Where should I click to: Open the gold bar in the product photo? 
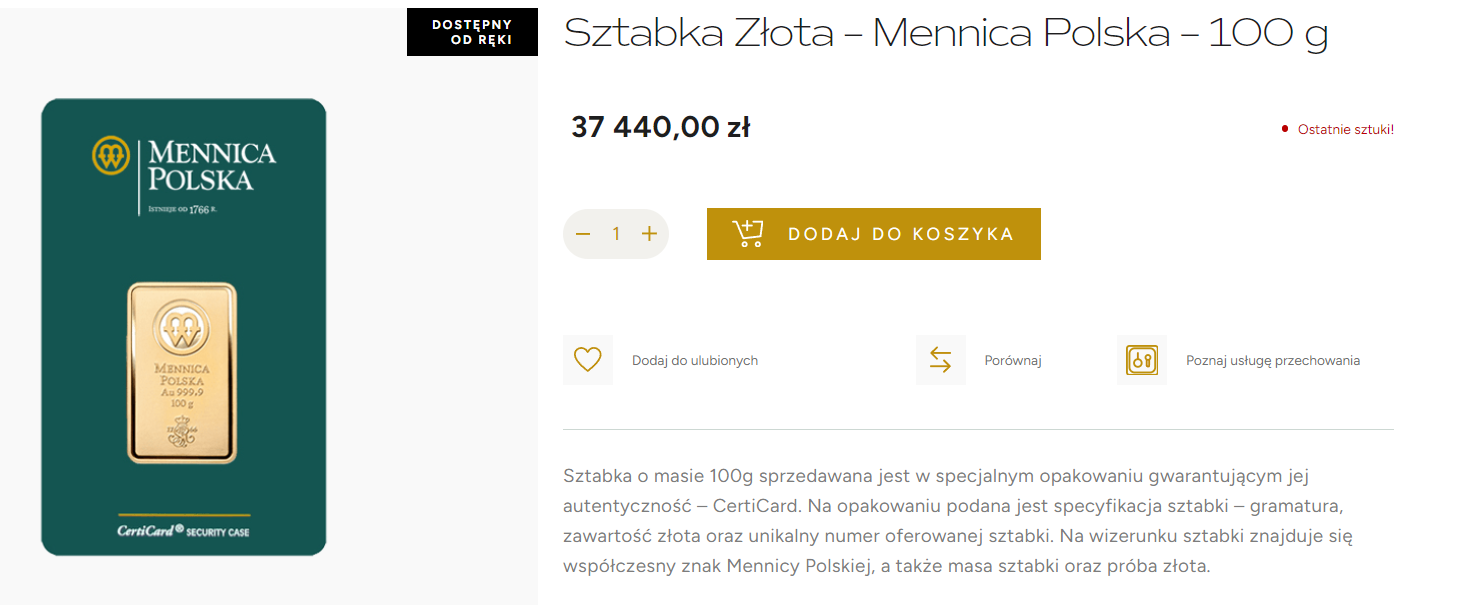click(x=182, y=373)
